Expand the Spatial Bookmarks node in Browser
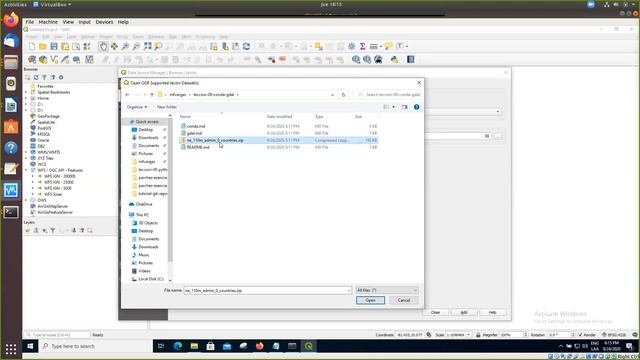640x360 pixels. pos(27,92)
